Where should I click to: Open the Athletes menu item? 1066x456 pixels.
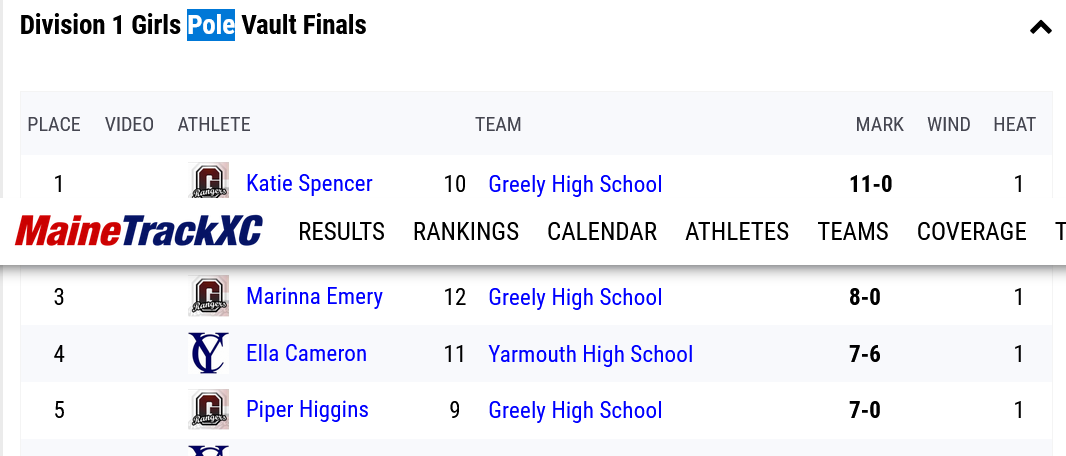pyautogui.click(x=737, y=232)
